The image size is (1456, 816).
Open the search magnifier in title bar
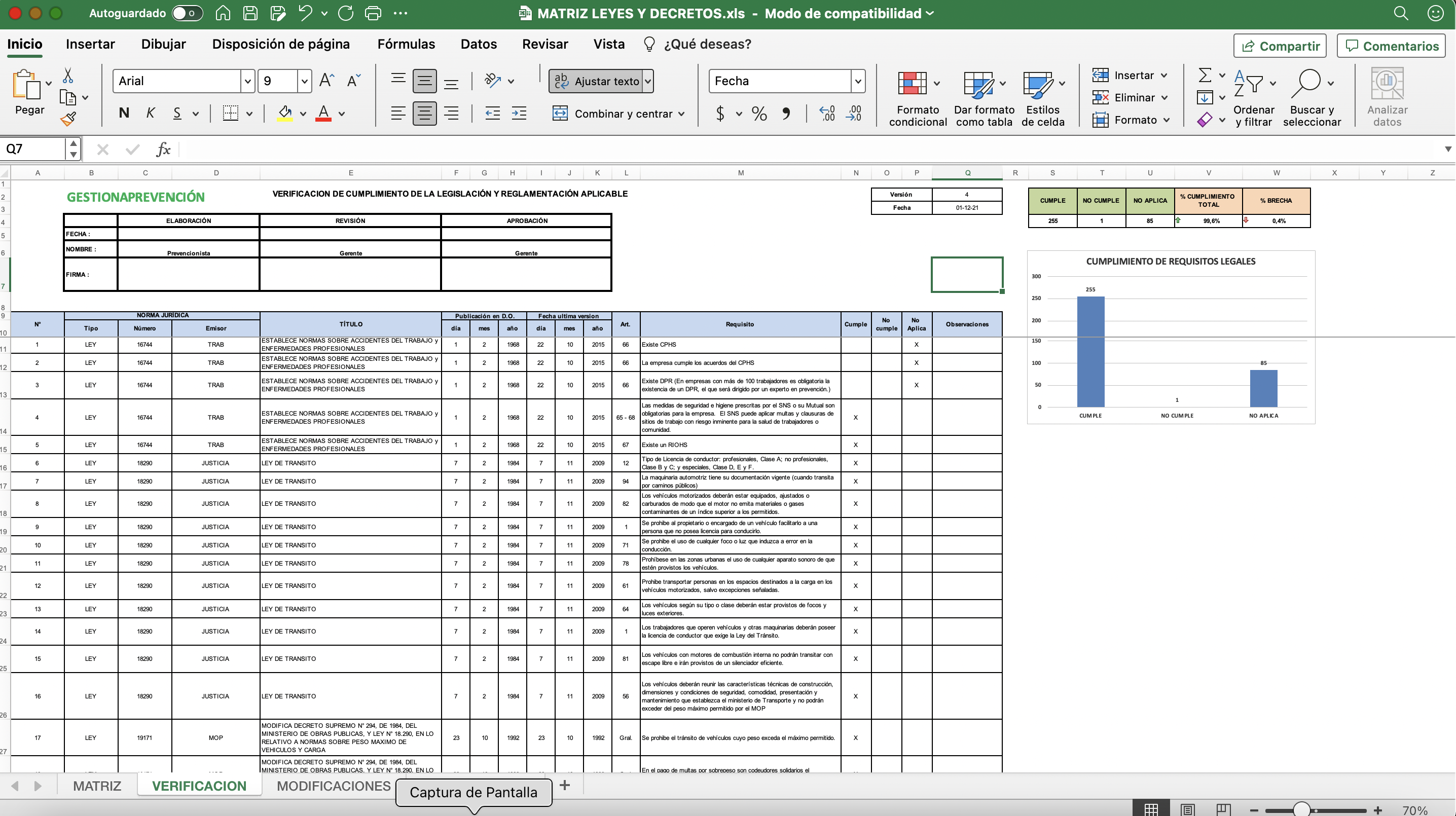tap(1401, 13)
